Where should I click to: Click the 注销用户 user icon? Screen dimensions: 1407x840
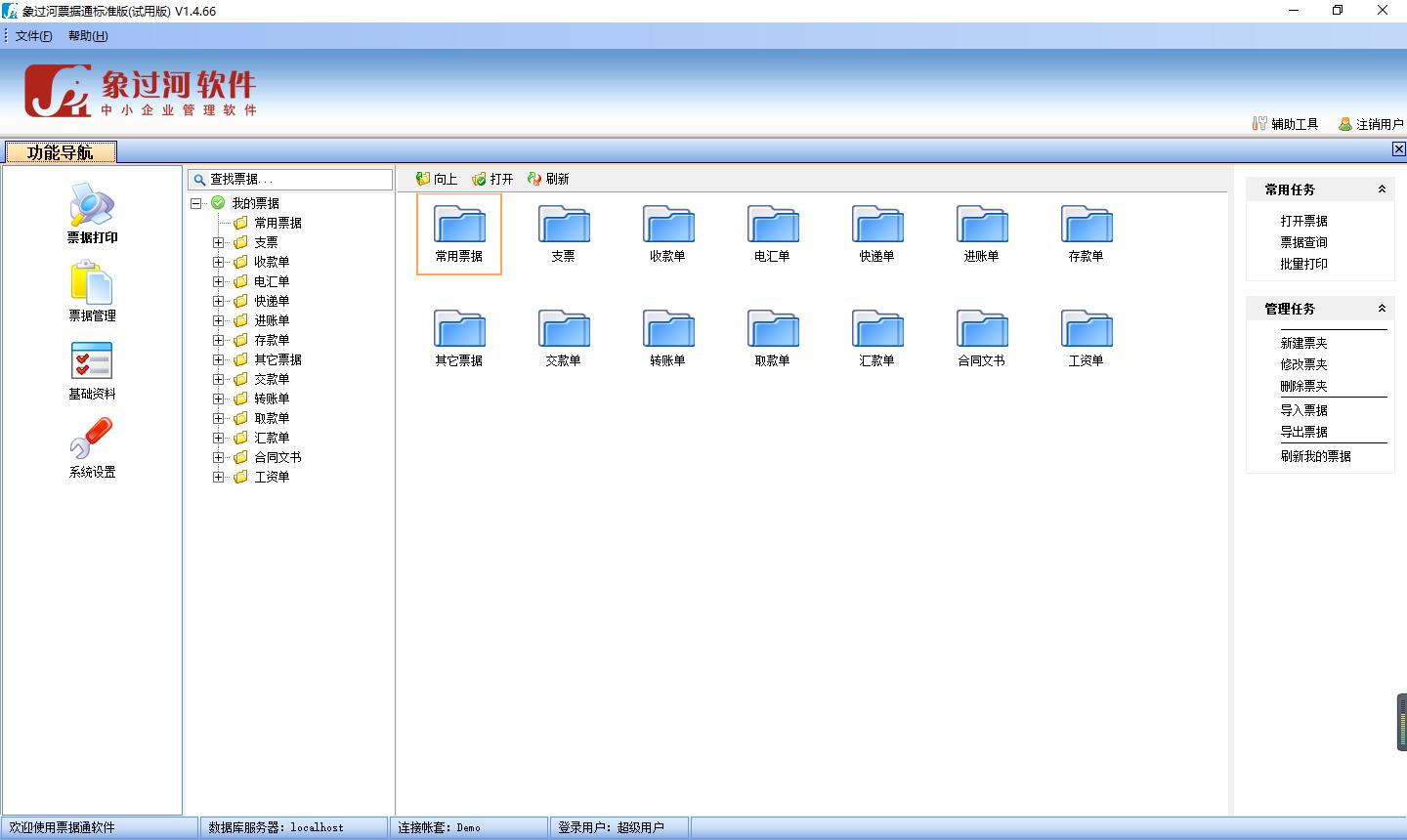point(1345,124)
